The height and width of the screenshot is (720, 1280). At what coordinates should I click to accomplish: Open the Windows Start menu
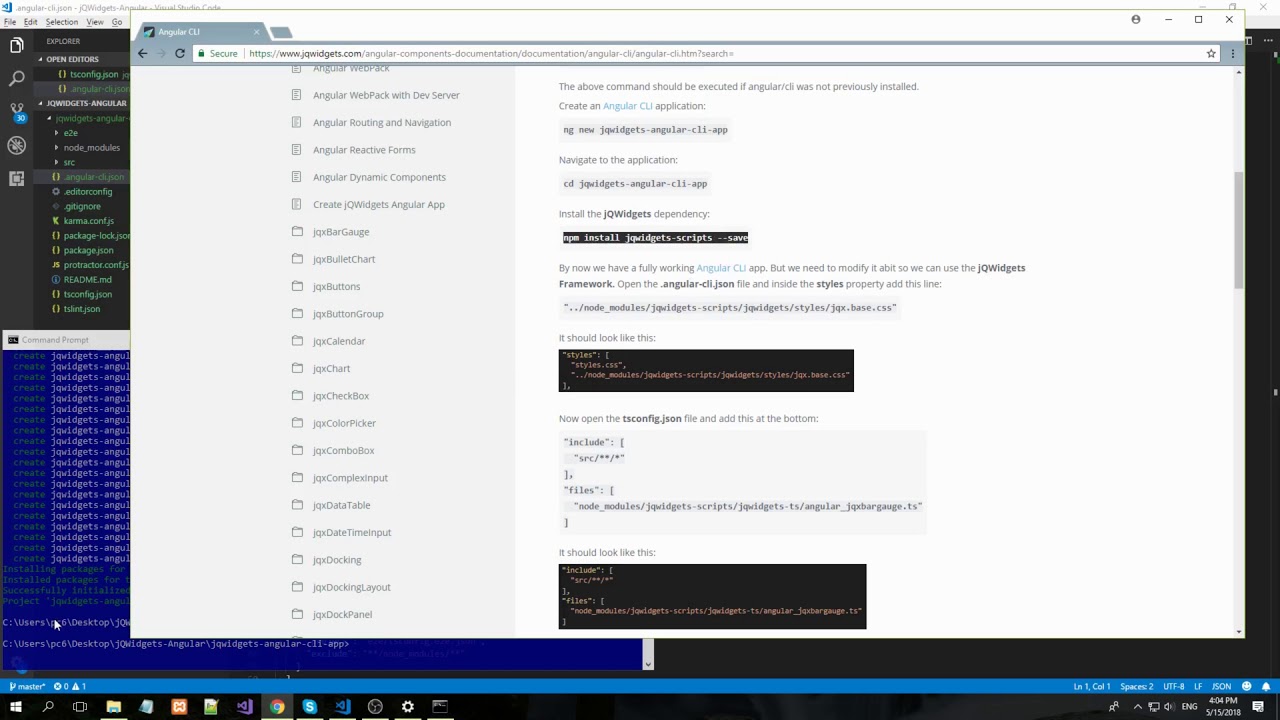[x=15, y=707]
